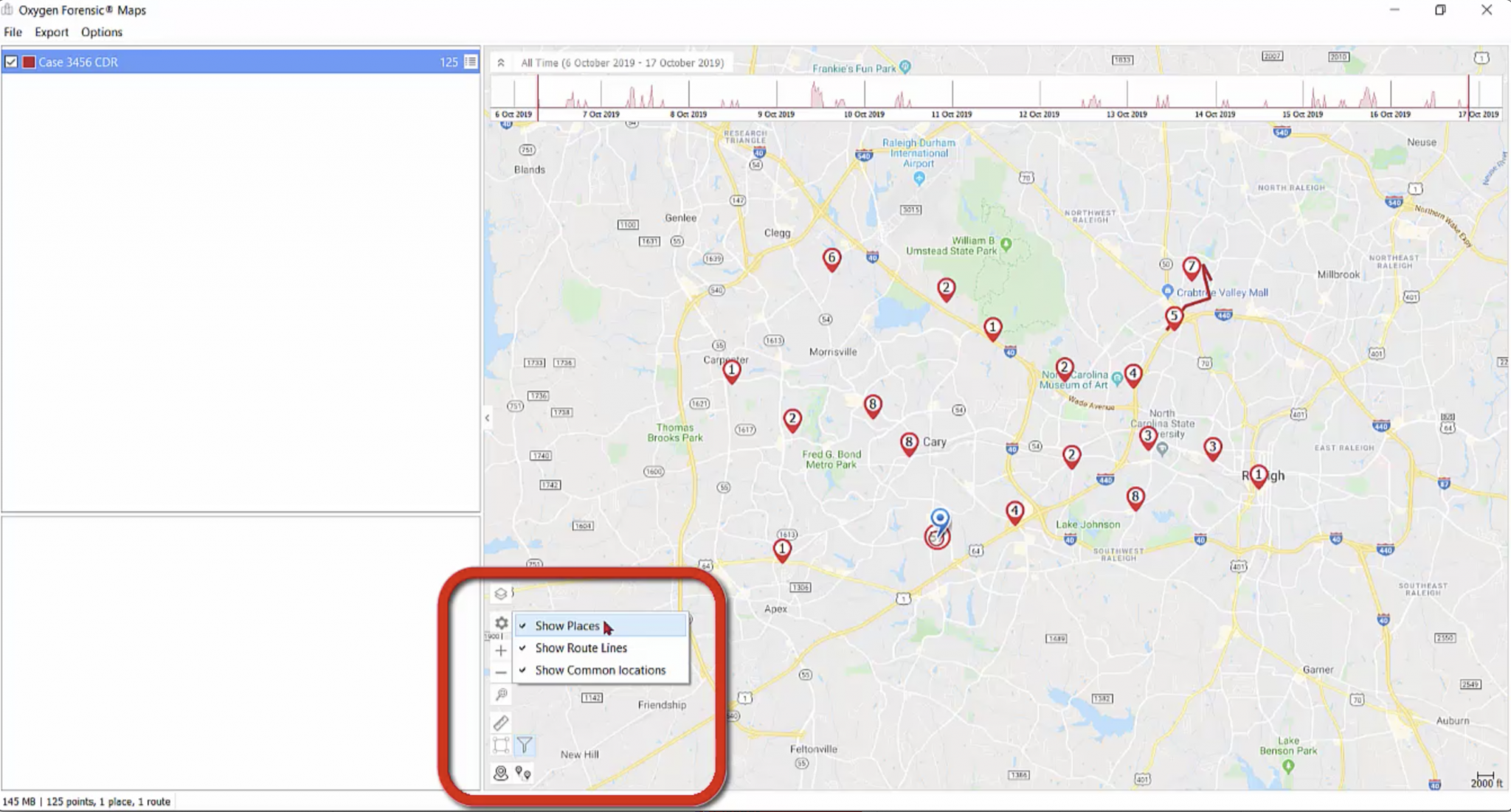Image resolution: width=1511 pixels, height=812 pixels.
Task: Activate the polygon selection tool
Action: tap(500, 745)
